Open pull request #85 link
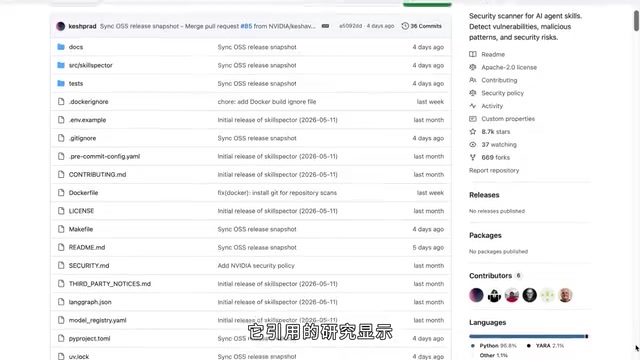The width and height of the screenshot is (640, 360). [246, 26]
